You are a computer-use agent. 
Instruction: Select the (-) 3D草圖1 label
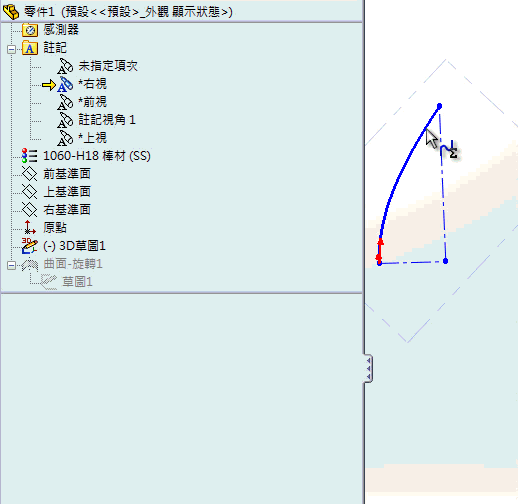point(74,246)
